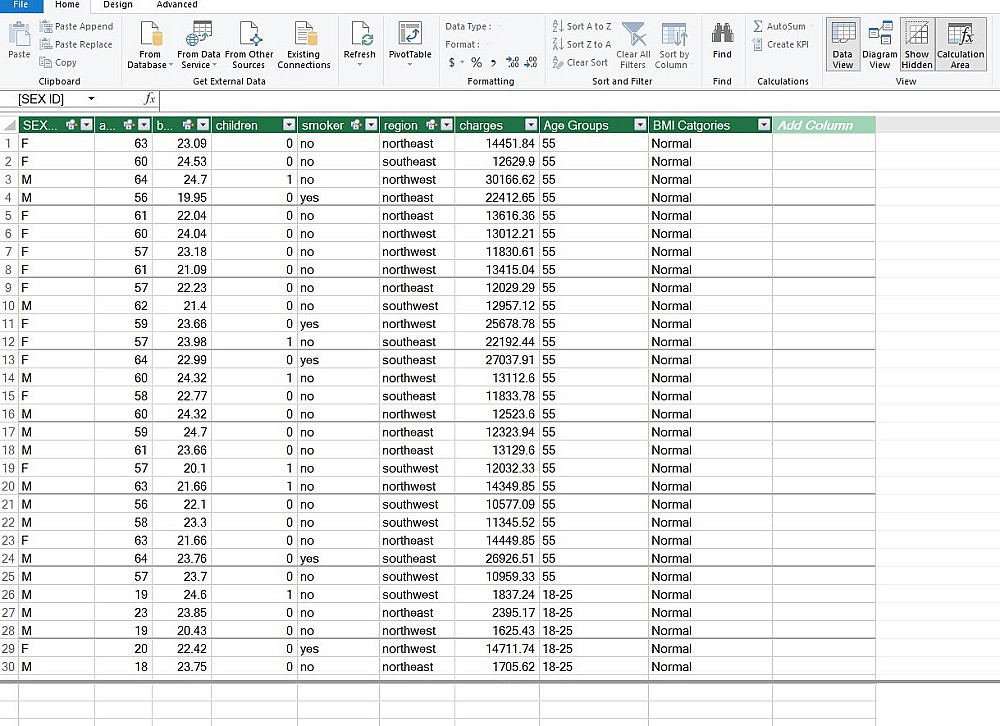
Task: Switch to the Home ribbon tab
Action: 67,5
